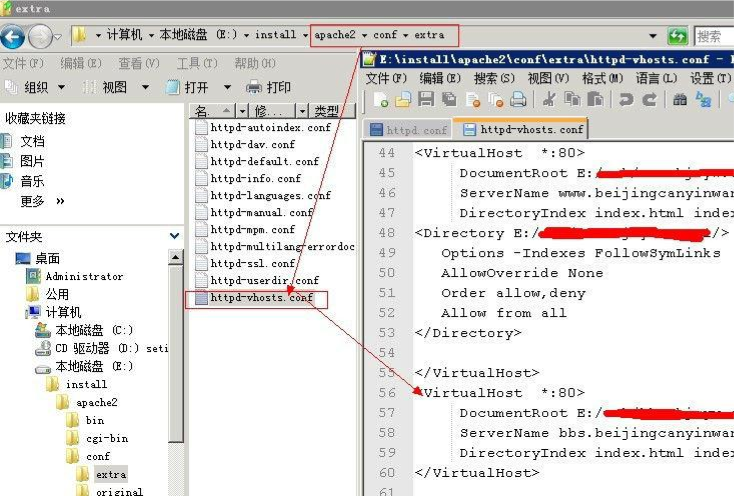Click the Redo arrow icon in Notepad++
The image size is (734, 496).
pos(648,99)
